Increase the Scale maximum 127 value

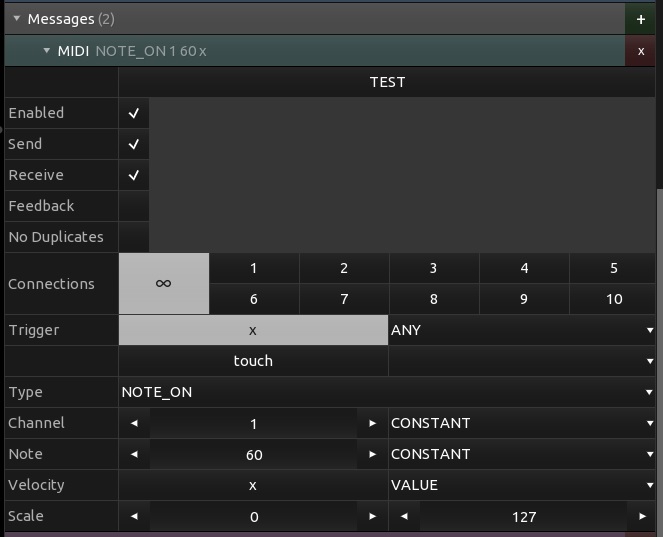pos(642,516)
